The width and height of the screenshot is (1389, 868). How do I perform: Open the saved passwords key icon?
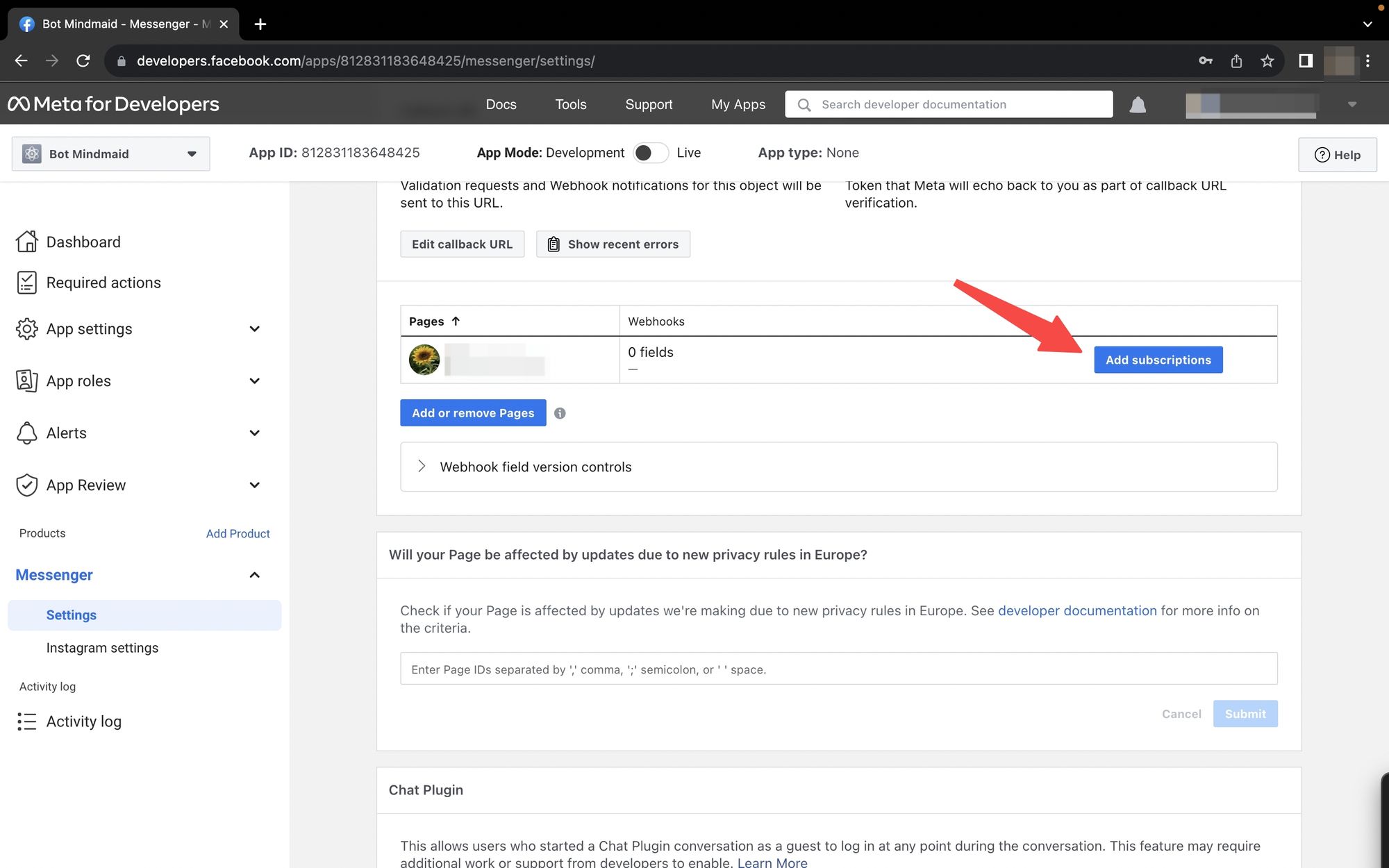click(x=1206, y=61)
